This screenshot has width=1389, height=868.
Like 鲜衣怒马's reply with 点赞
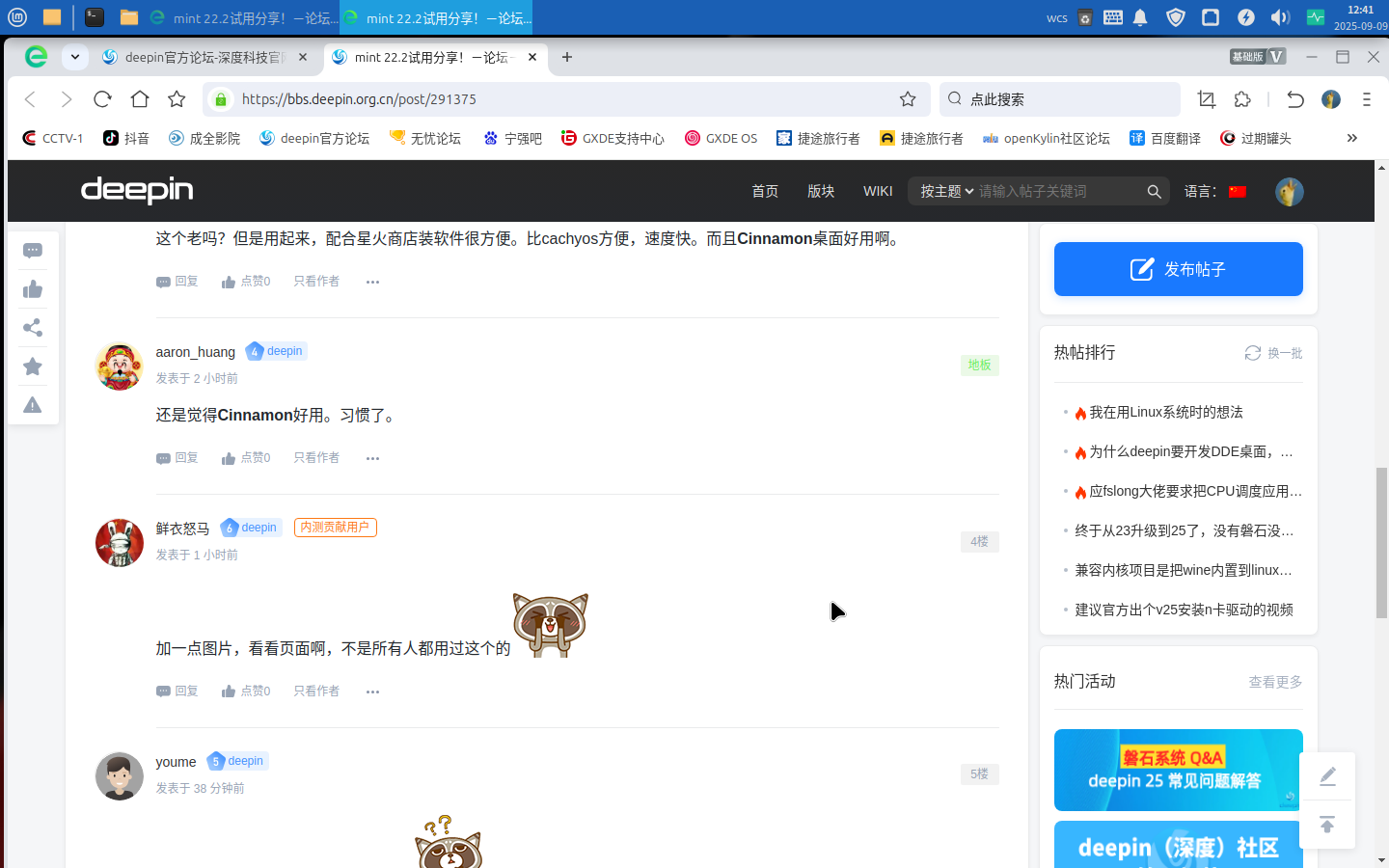coord(246,692)
